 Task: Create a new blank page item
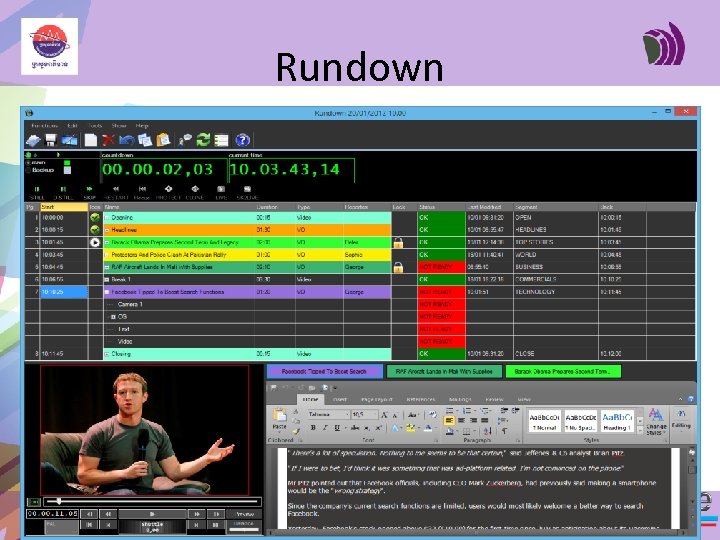point(91,140)
